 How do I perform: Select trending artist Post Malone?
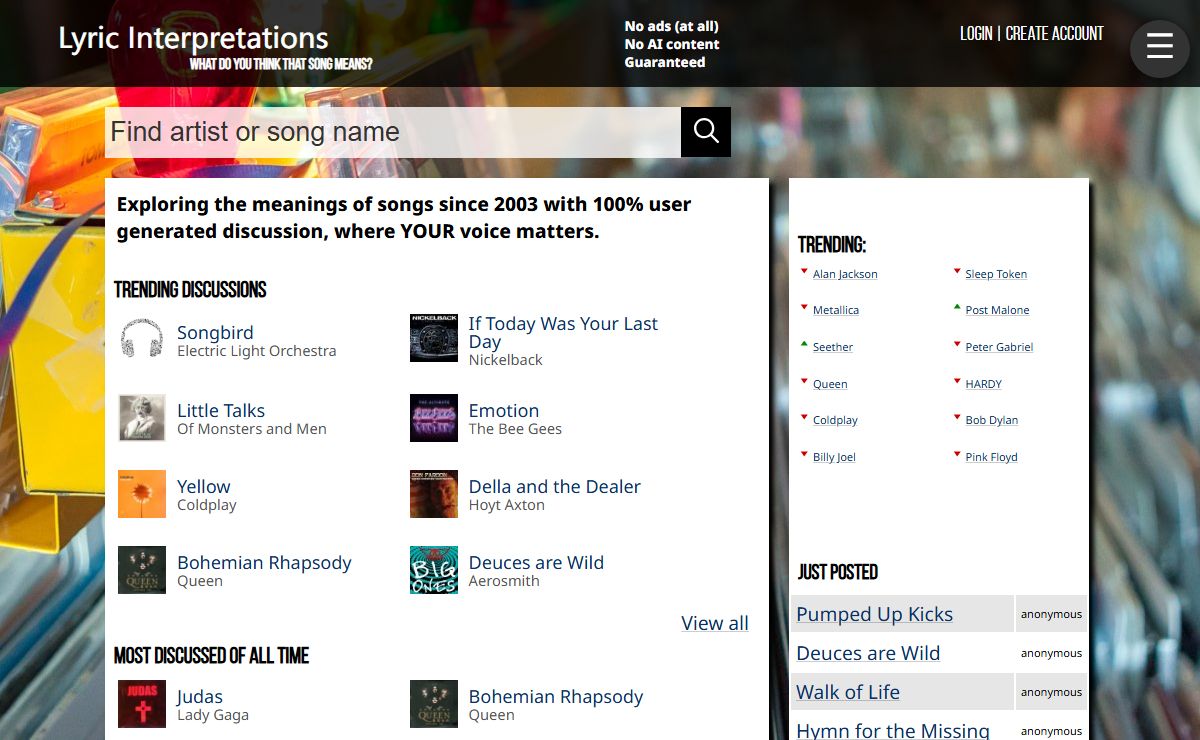pos(997,310)
